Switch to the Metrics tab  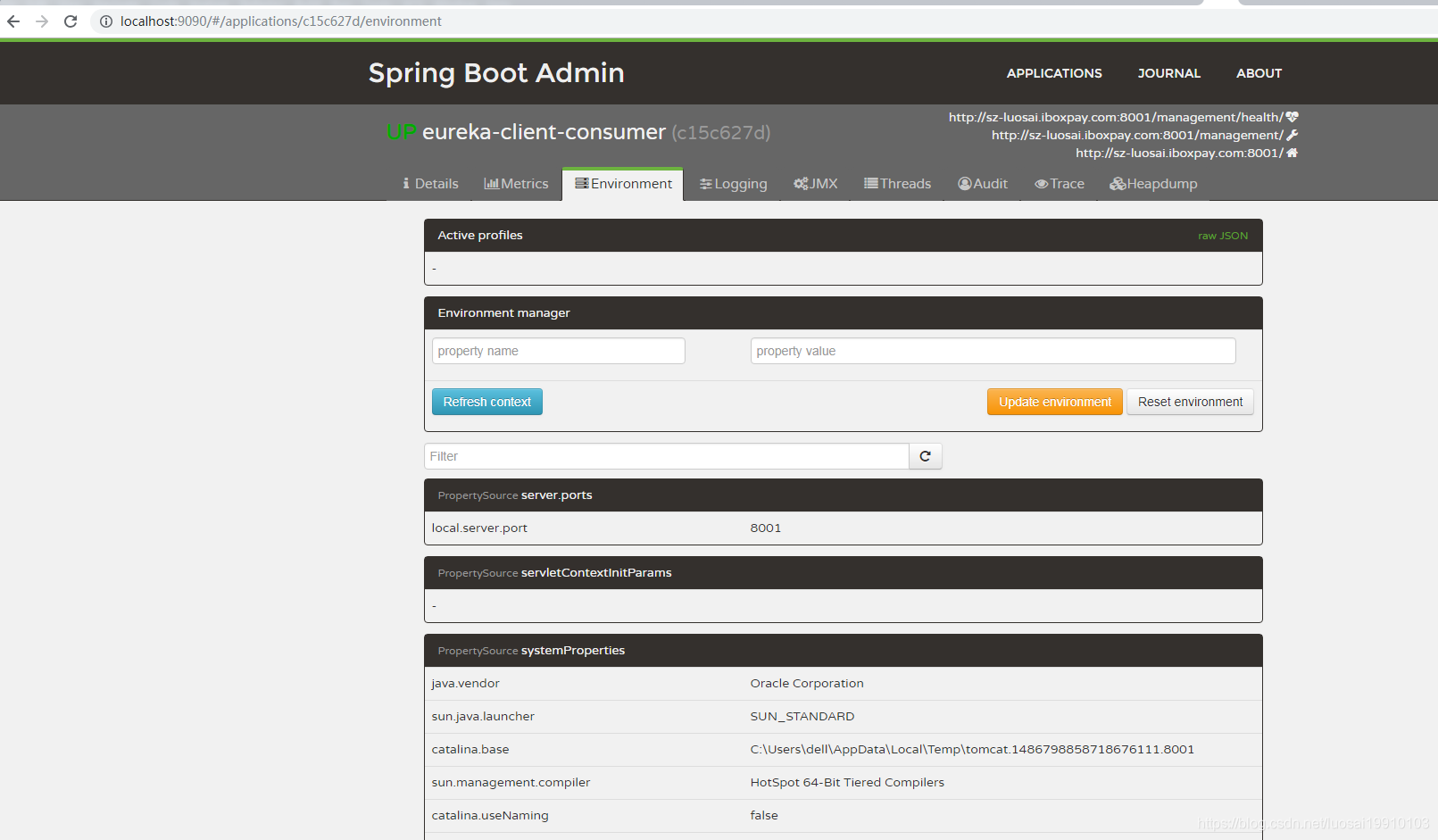click(x=516, y=184)
